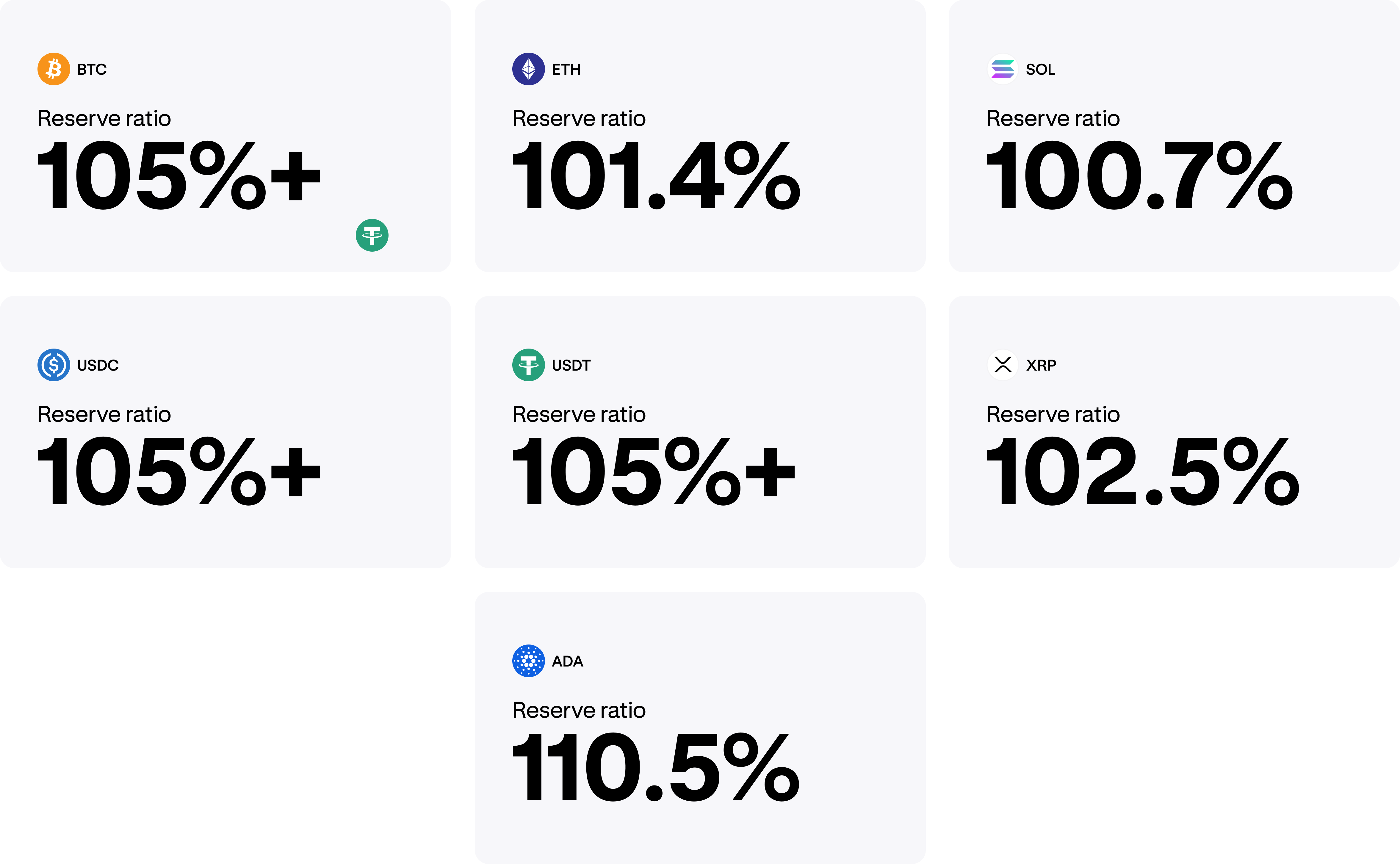Click the floating Tether icon in BTC card
This screenshot has height=864, width=1400.
click(x=372, y=235)
